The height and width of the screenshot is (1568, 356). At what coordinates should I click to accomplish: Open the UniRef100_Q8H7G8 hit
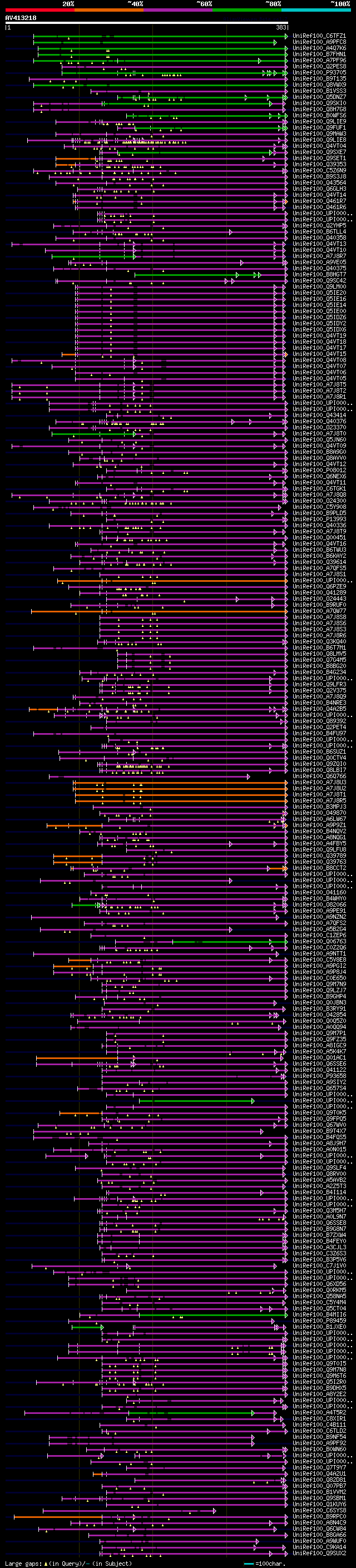(319, 109)
